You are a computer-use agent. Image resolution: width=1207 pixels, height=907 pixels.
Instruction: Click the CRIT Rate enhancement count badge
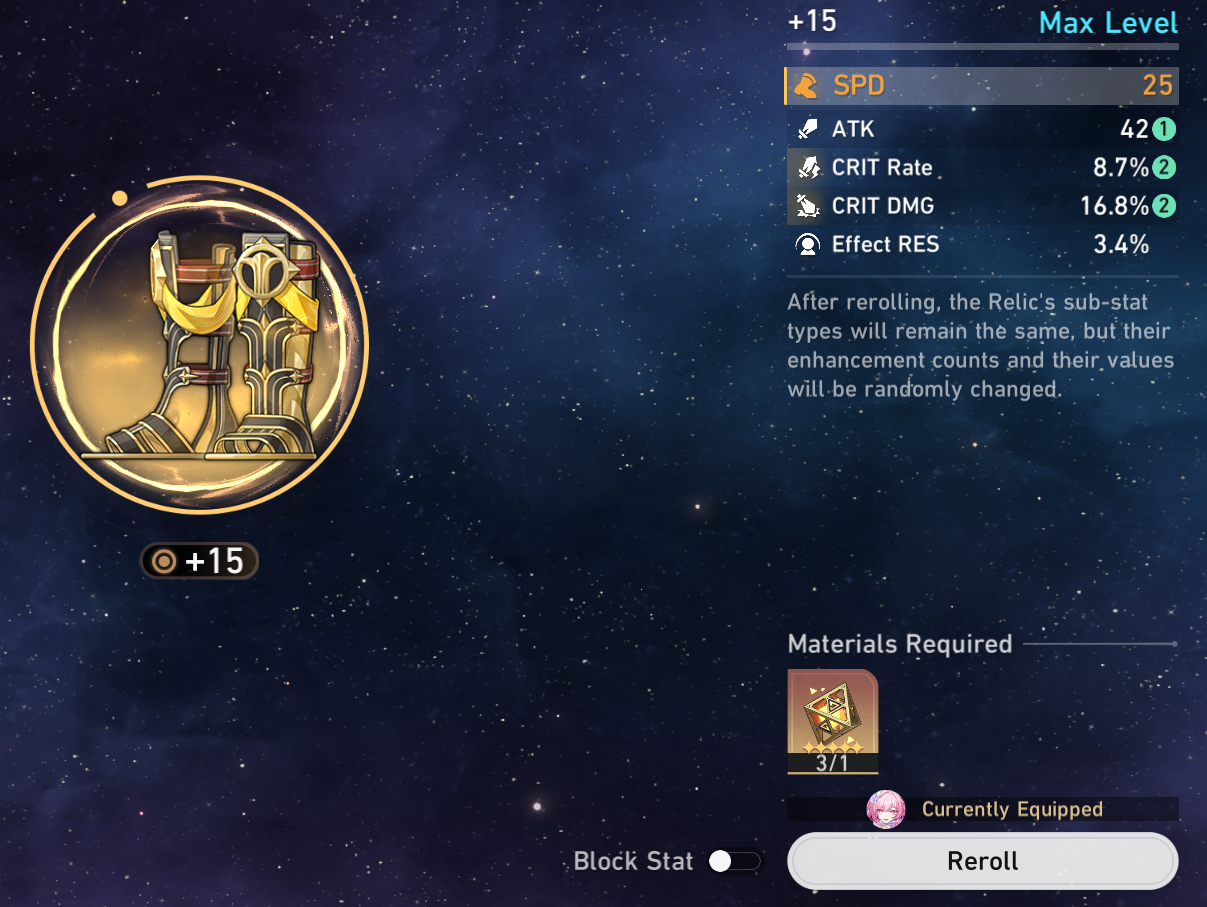1163,168
